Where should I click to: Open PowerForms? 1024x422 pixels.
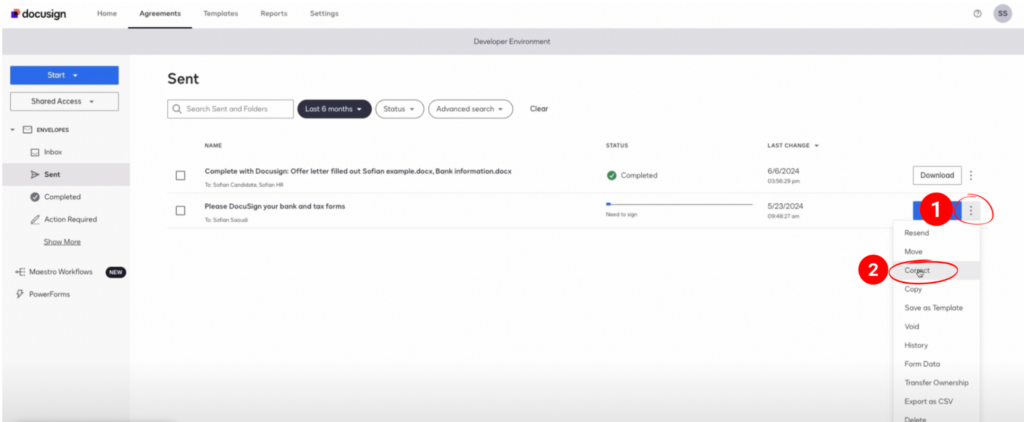coord(49,294)
